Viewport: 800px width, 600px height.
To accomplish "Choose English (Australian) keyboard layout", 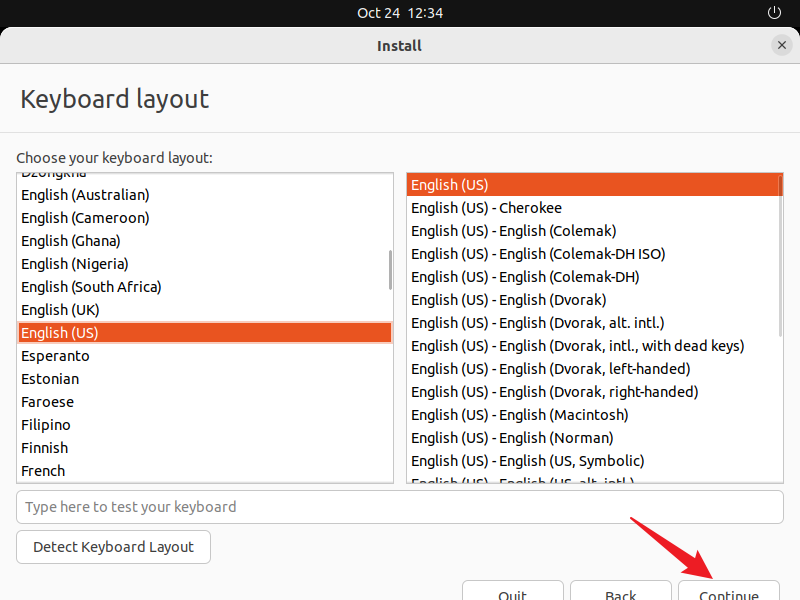I will (x=85, y=195).
